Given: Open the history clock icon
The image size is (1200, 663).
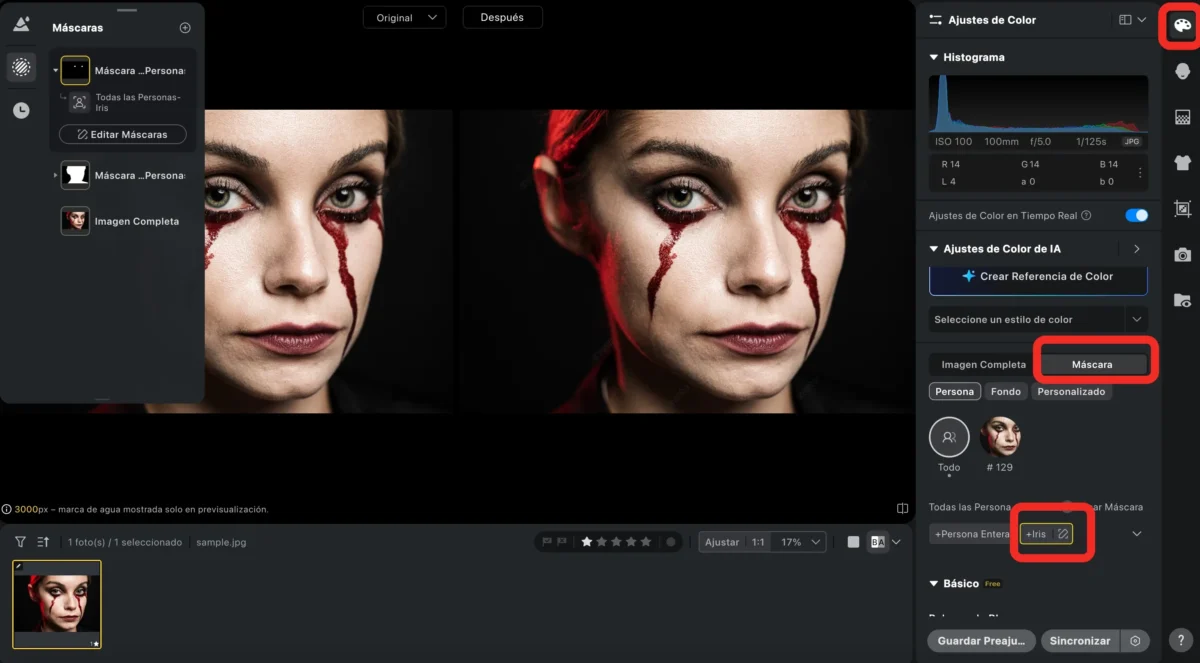Looking at the screenshot, I should [21, 111].
